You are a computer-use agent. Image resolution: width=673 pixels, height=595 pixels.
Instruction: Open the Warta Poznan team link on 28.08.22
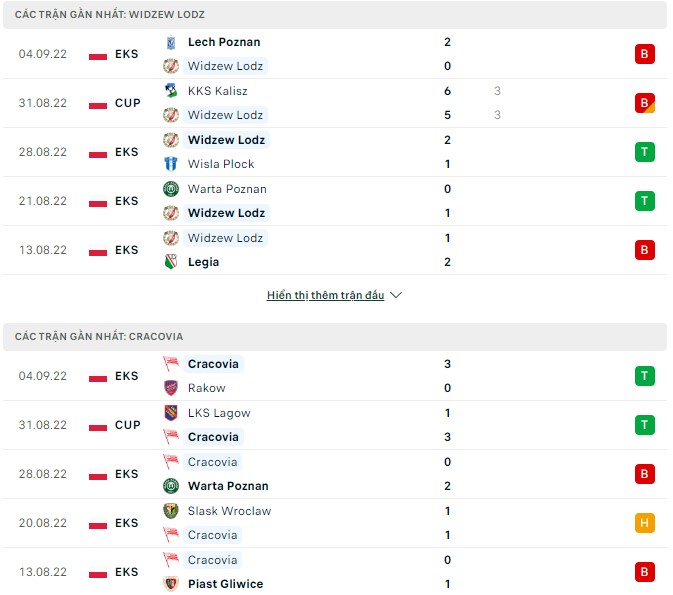228,486
